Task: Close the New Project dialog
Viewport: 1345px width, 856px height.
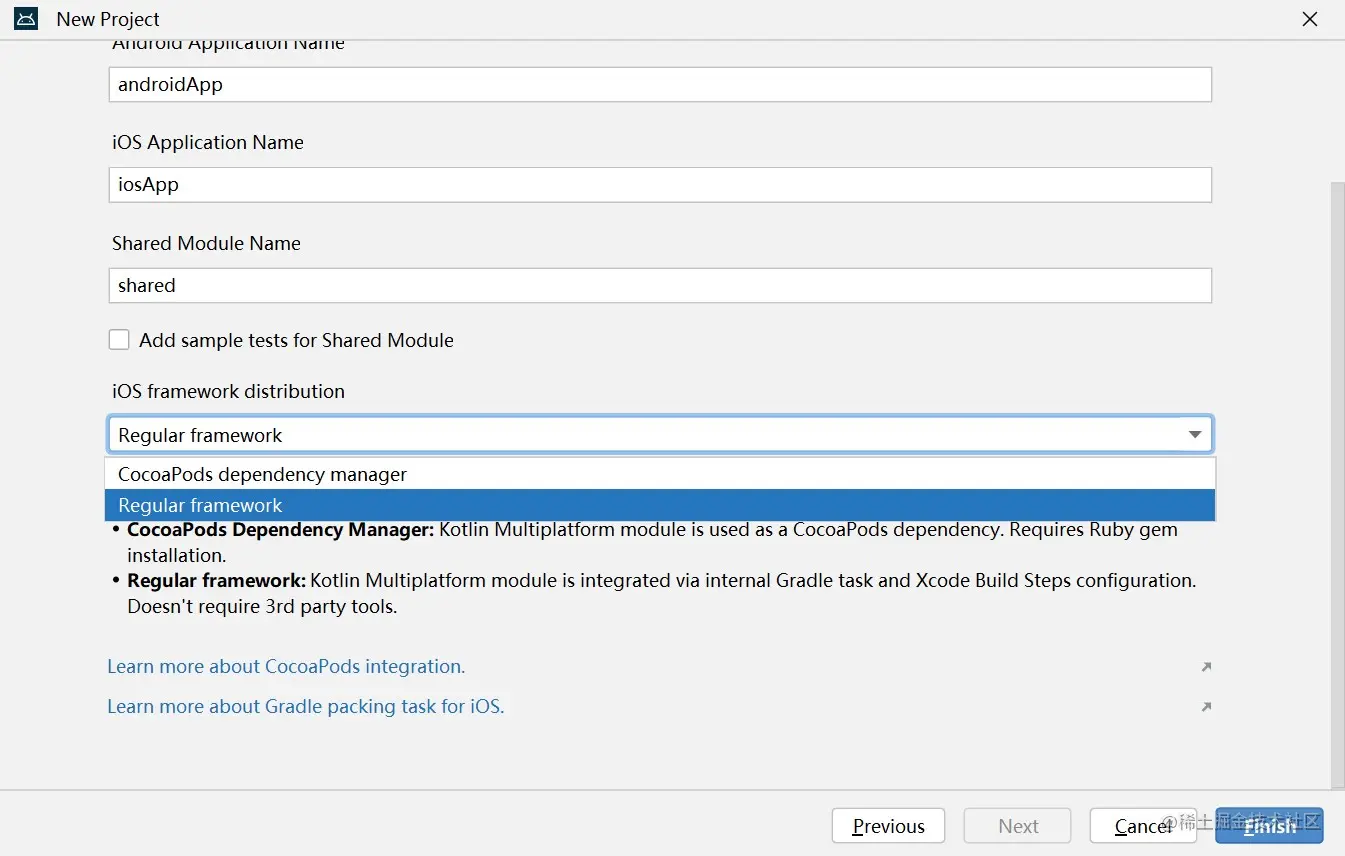Action: [x=1310, y=19]
